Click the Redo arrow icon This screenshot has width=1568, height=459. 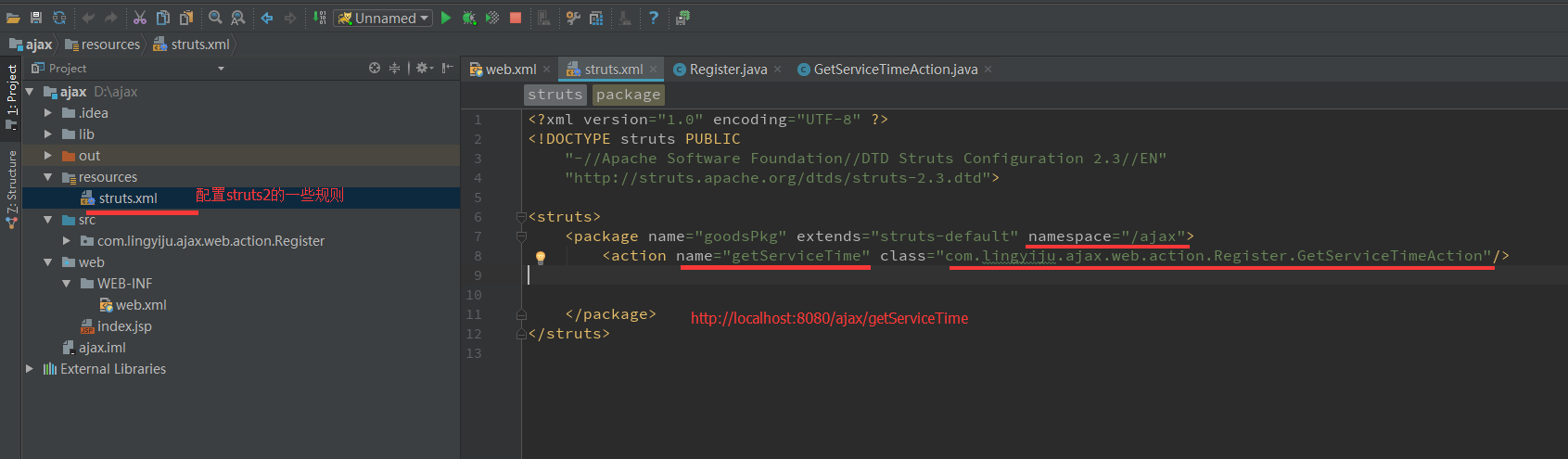(x=110, y=18)
